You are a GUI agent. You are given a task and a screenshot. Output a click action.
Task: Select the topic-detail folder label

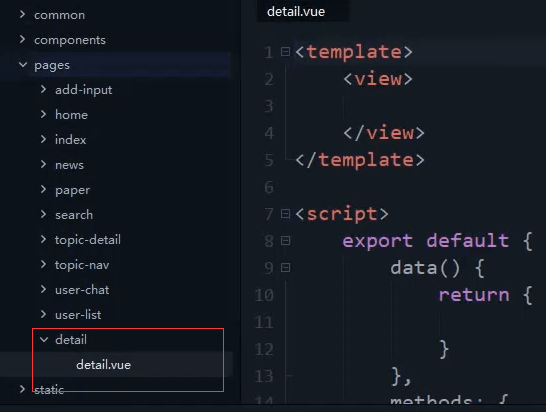[x=88, y=240]
